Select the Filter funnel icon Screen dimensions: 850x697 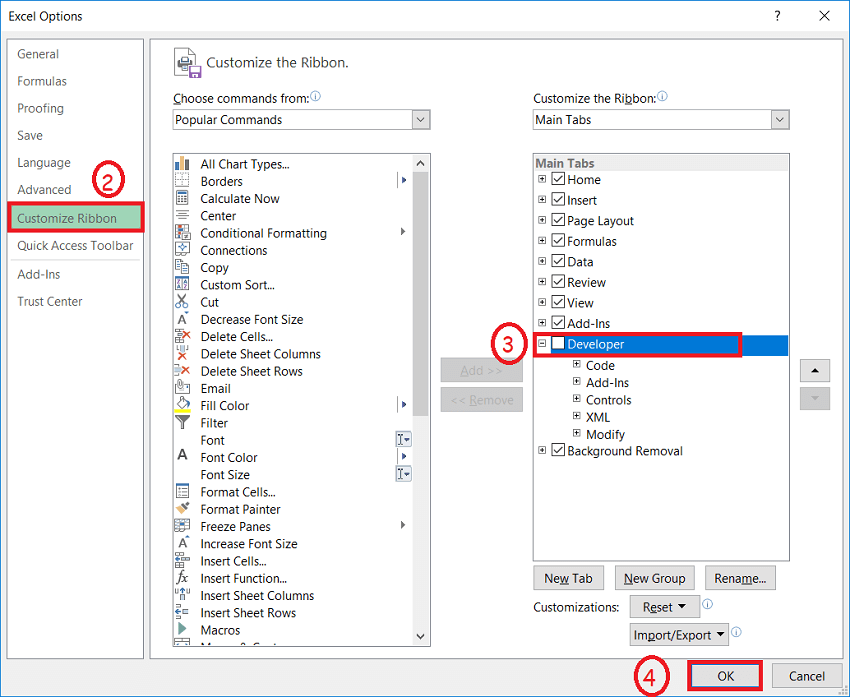pos(182,423)
